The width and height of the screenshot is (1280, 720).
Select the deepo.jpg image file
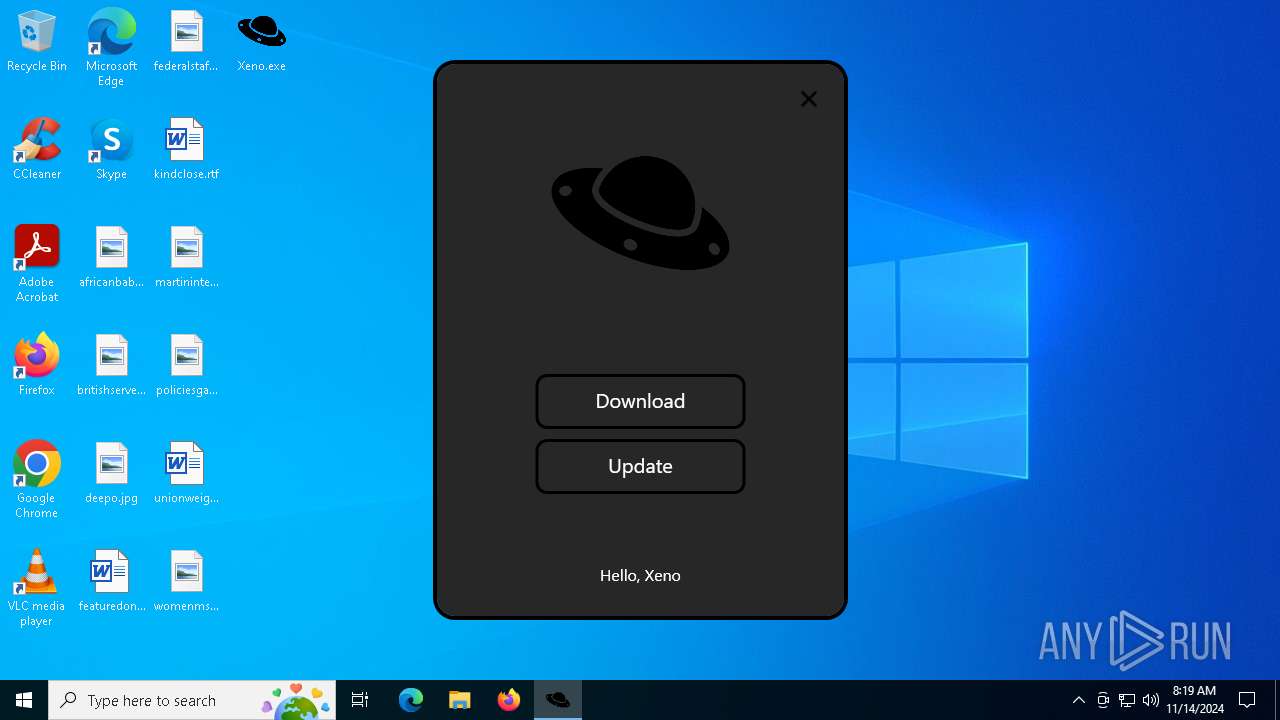(111, 474)
